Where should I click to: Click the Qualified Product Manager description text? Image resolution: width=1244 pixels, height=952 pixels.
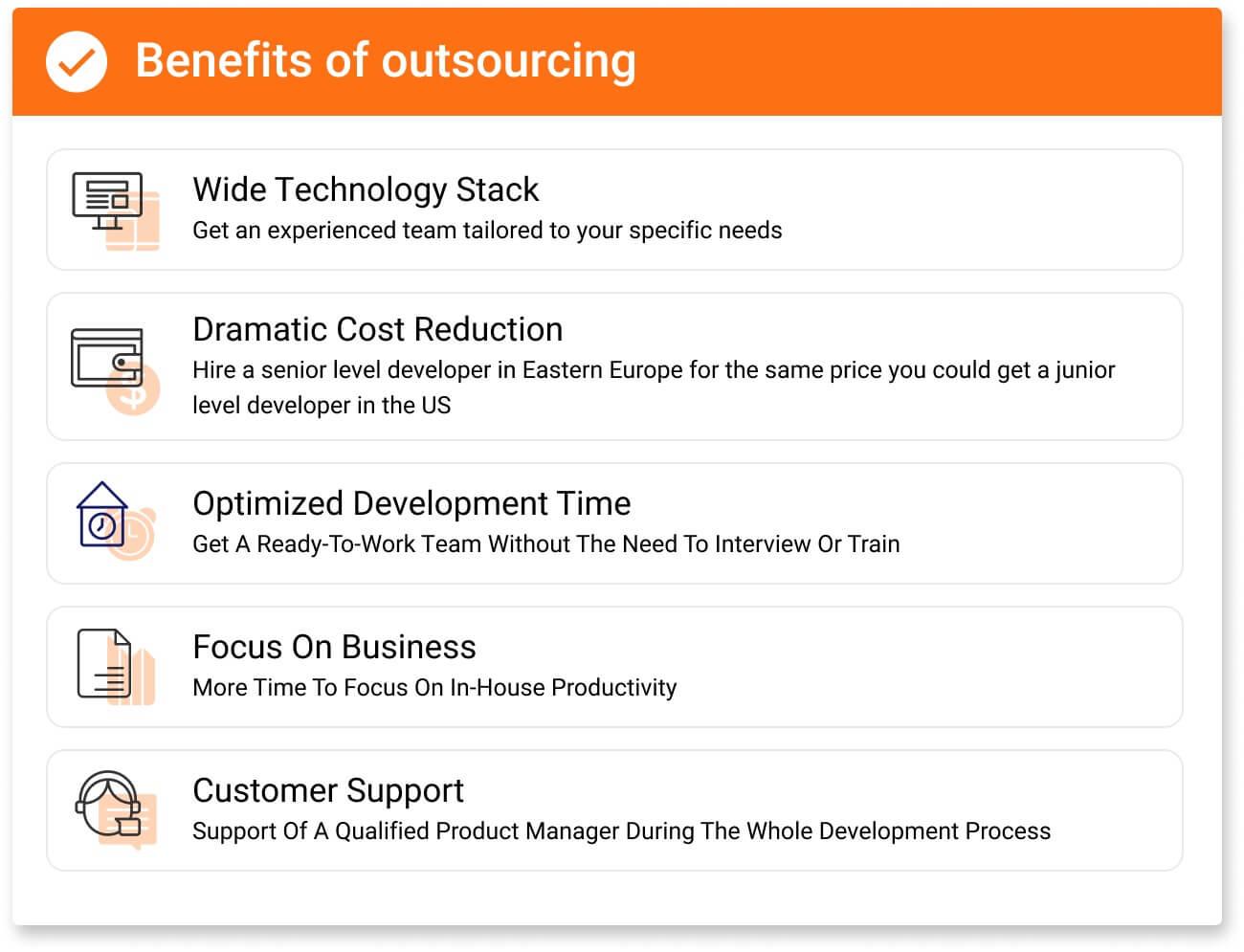(x=621, y=831)
